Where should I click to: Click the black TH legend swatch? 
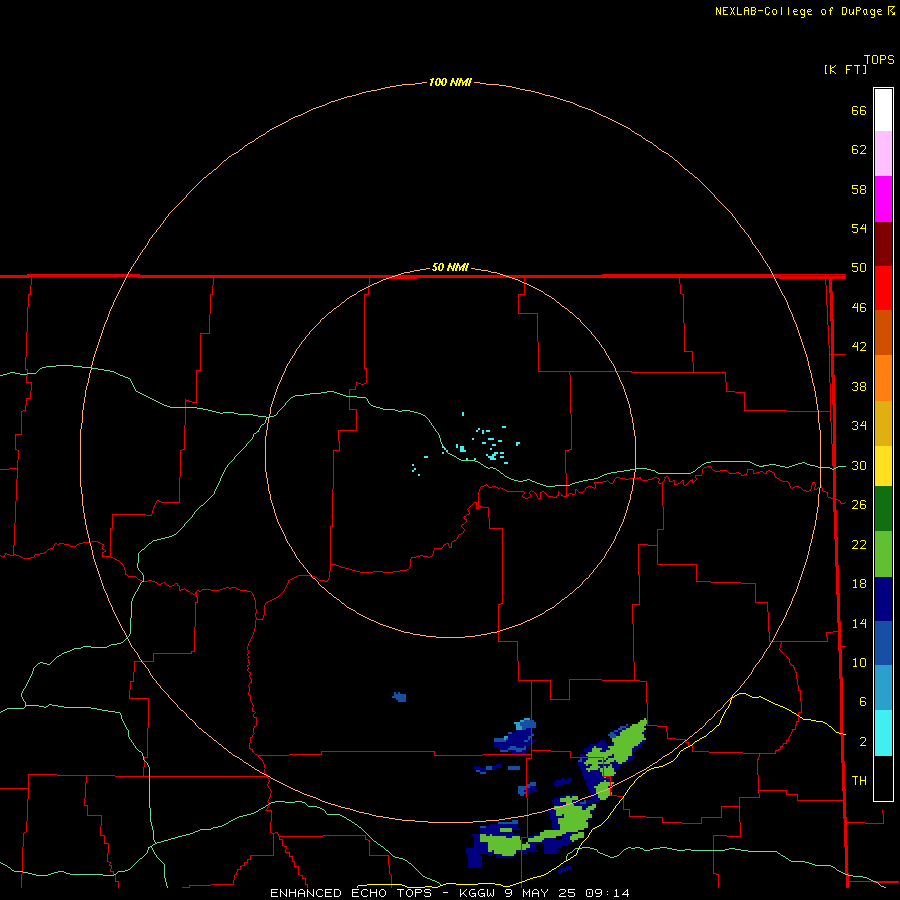[883, 778]
